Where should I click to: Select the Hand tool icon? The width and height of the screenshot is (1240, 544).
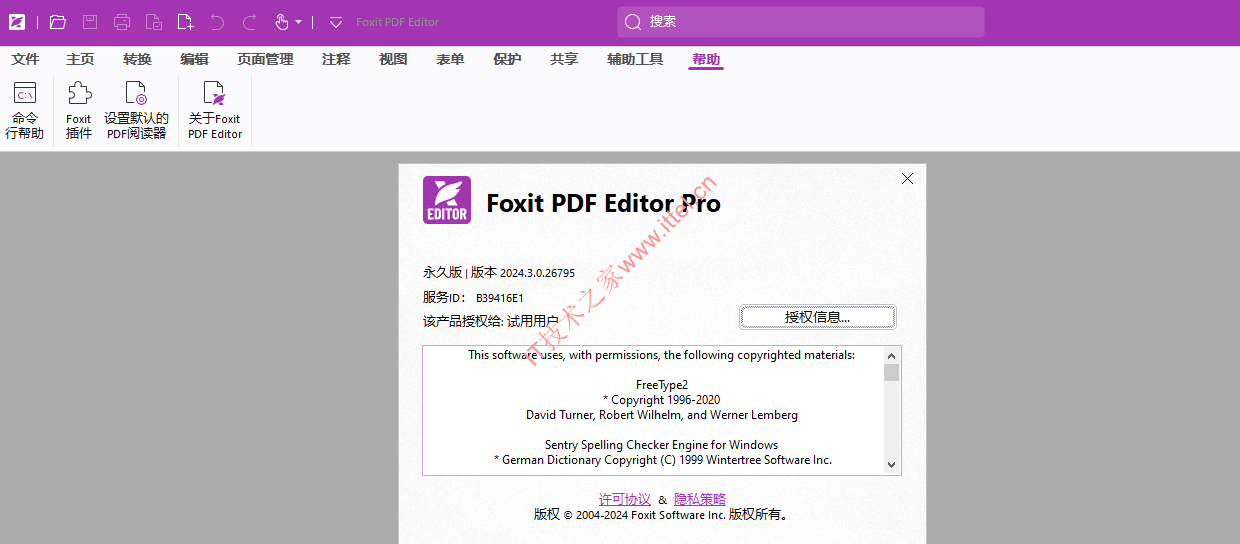(281, 22)
